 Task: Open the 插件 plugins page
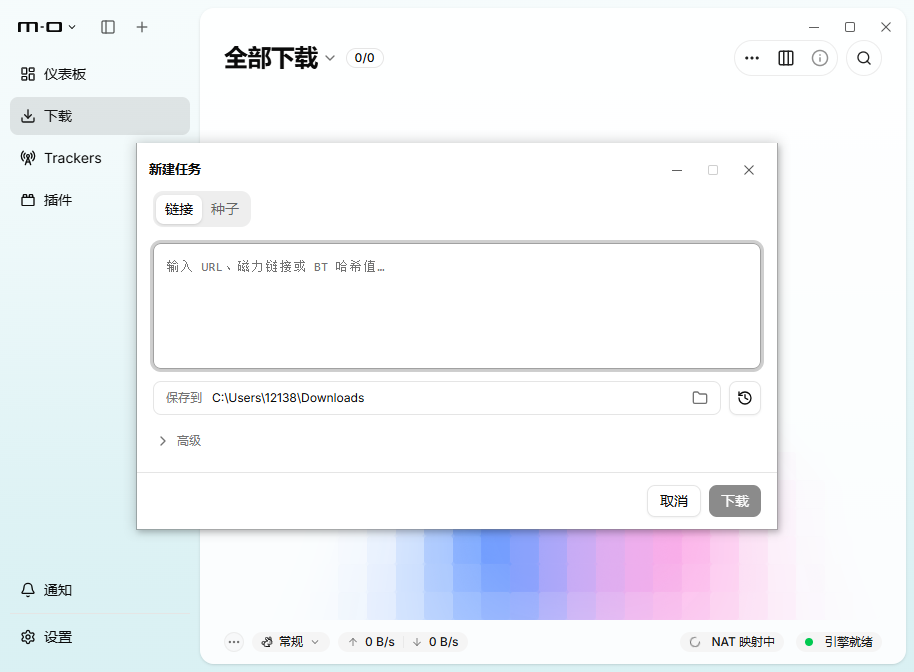click(x=73, y=200)
